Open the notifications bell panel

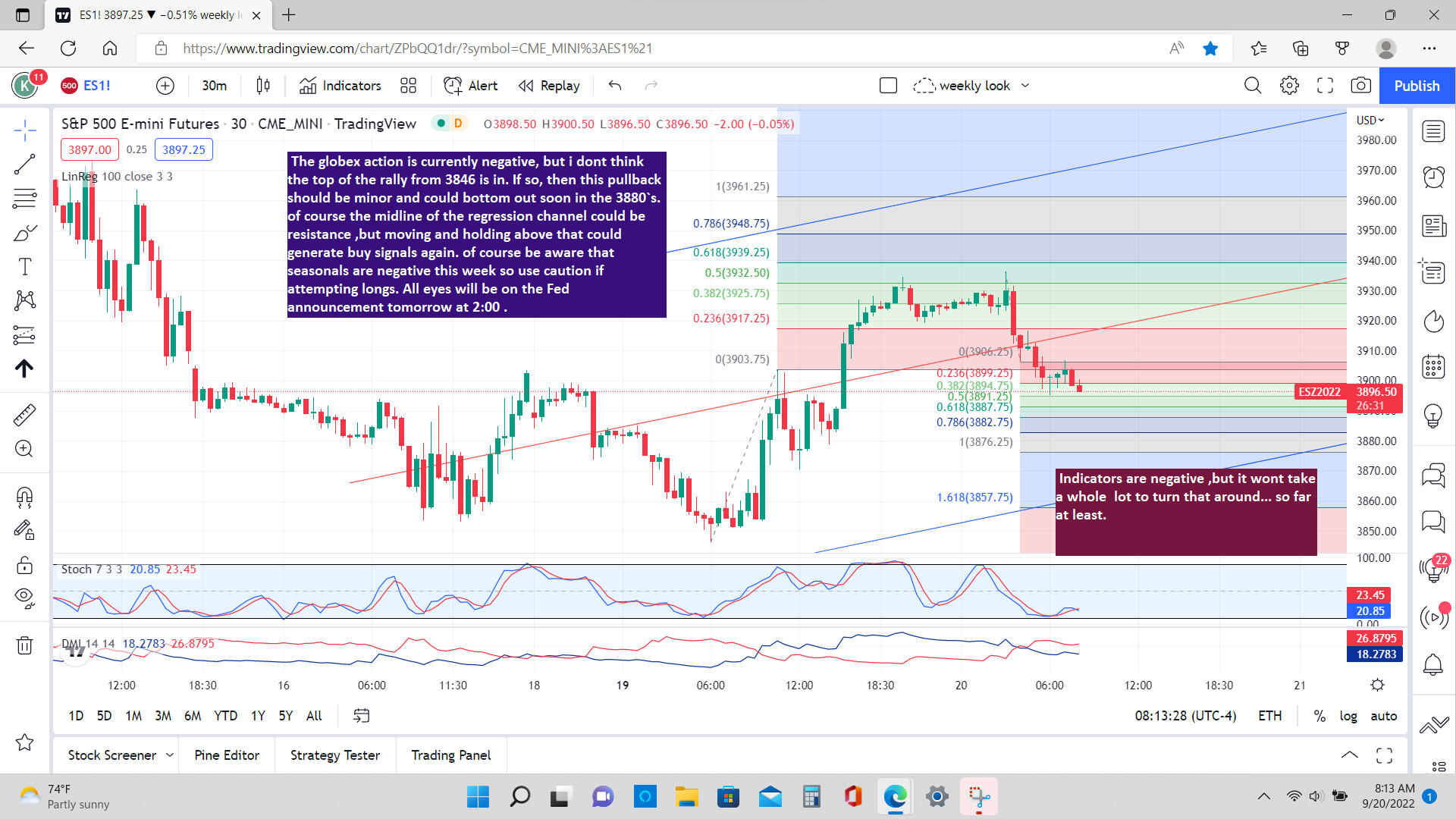[1433, 665]
